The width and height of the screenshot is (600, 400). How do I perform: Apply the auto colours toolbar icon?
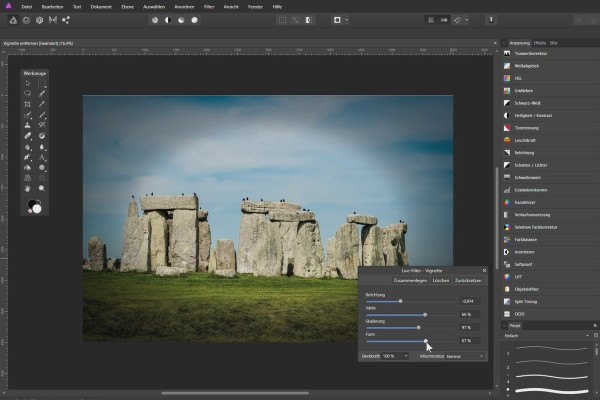(x=181, y=20)
